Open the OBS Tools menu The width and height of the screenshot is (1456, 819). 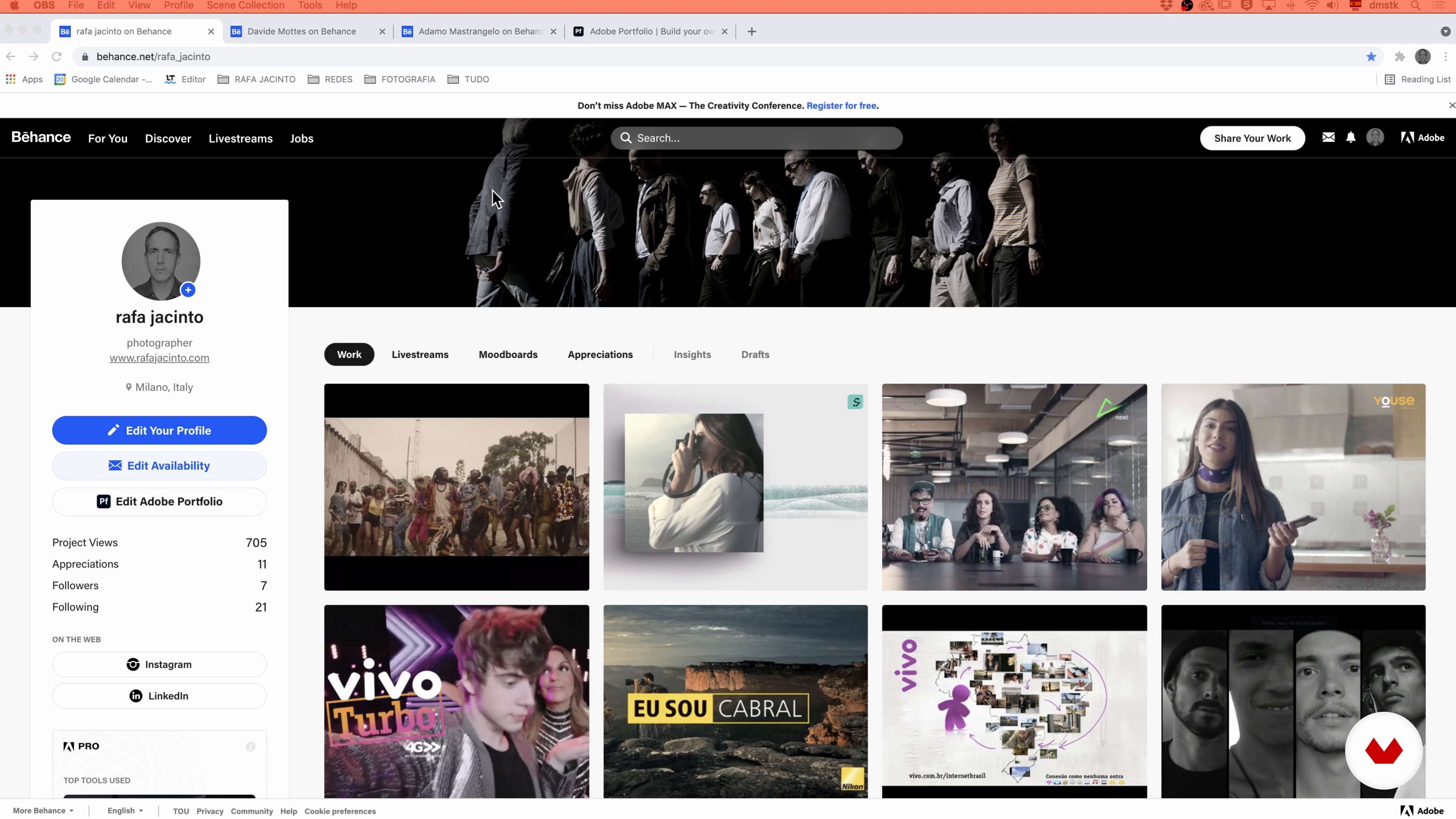click(310, 6)
